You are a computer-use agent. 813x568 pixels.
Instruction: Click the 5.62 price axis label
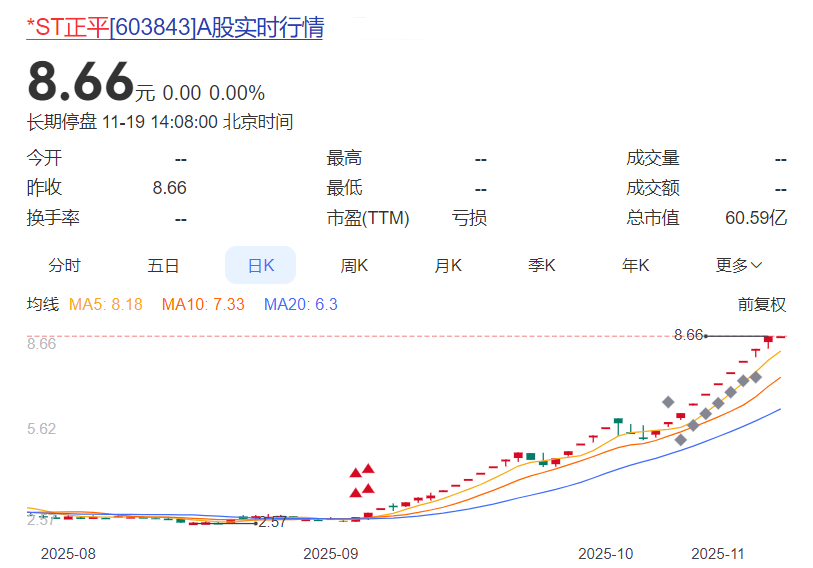point(41,429)
